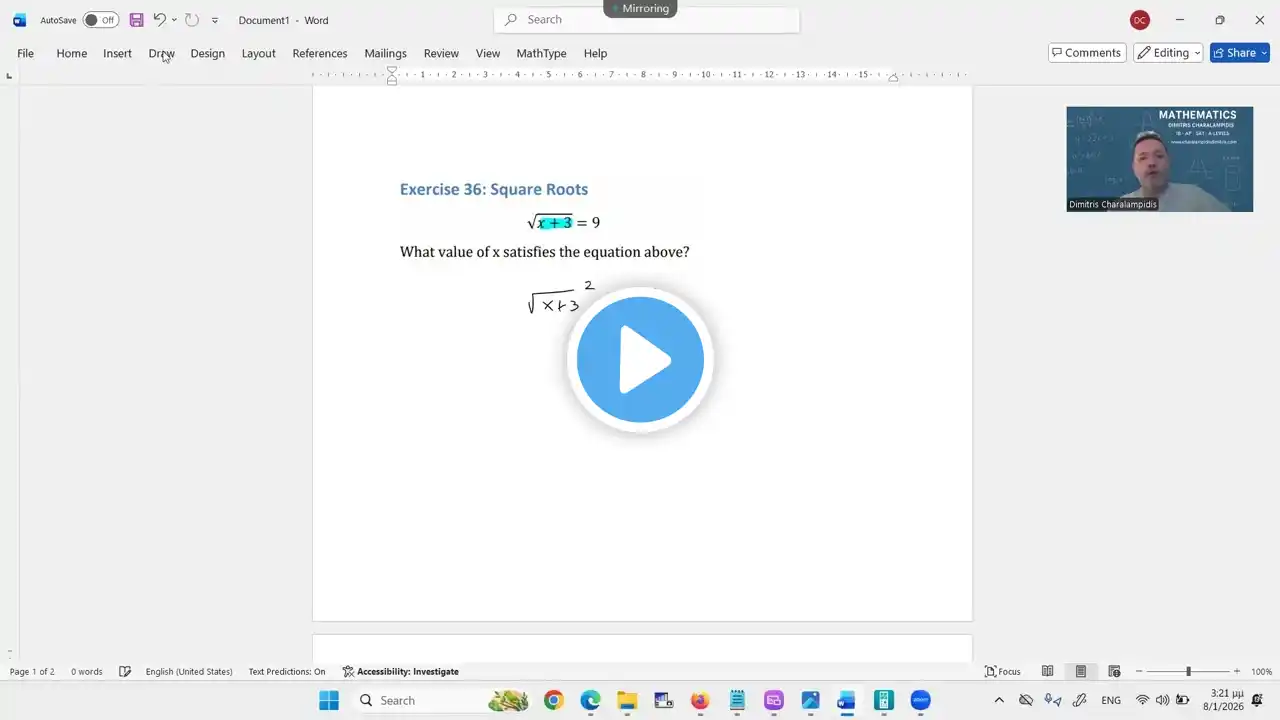
Task: Click the tab selector at the ruler corner
Action: (x=9, y=76)
